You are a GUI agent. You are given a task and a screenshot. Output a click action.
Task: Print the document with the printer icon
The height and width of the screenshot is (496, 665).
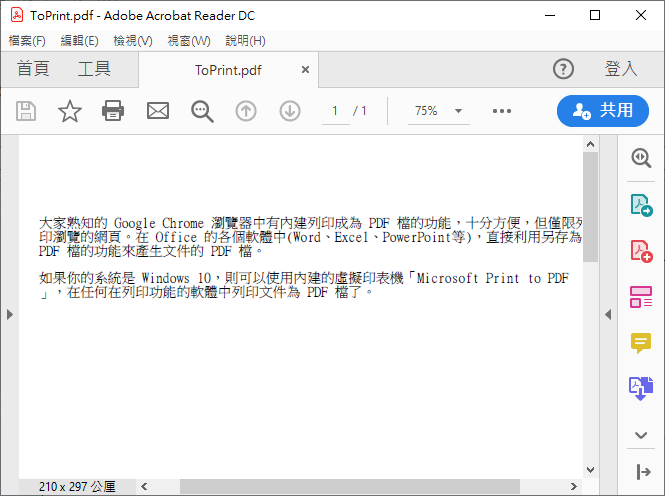pos(113,111)
